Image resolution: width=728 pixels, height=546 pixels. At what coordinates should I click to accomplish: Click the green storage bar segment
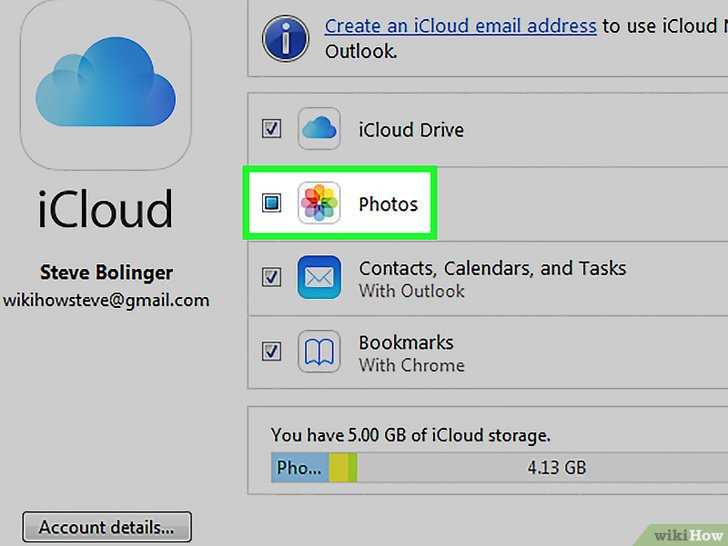tap(352, 468)
